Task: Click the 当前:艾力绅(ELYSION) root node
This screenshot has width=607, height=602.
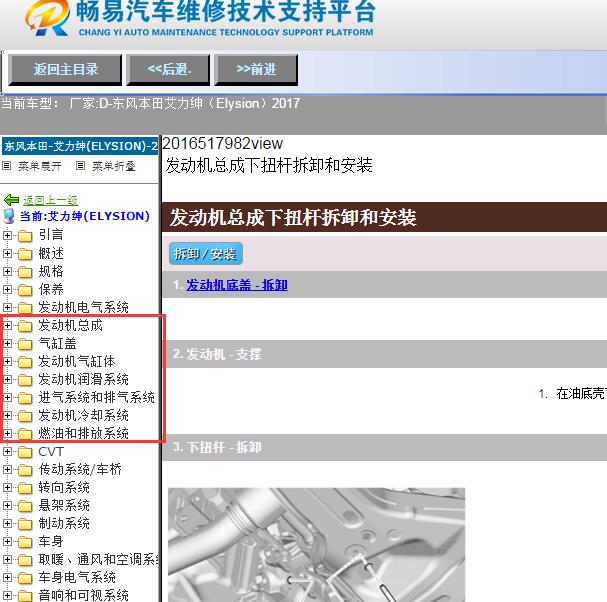Action: pos(85,216)
